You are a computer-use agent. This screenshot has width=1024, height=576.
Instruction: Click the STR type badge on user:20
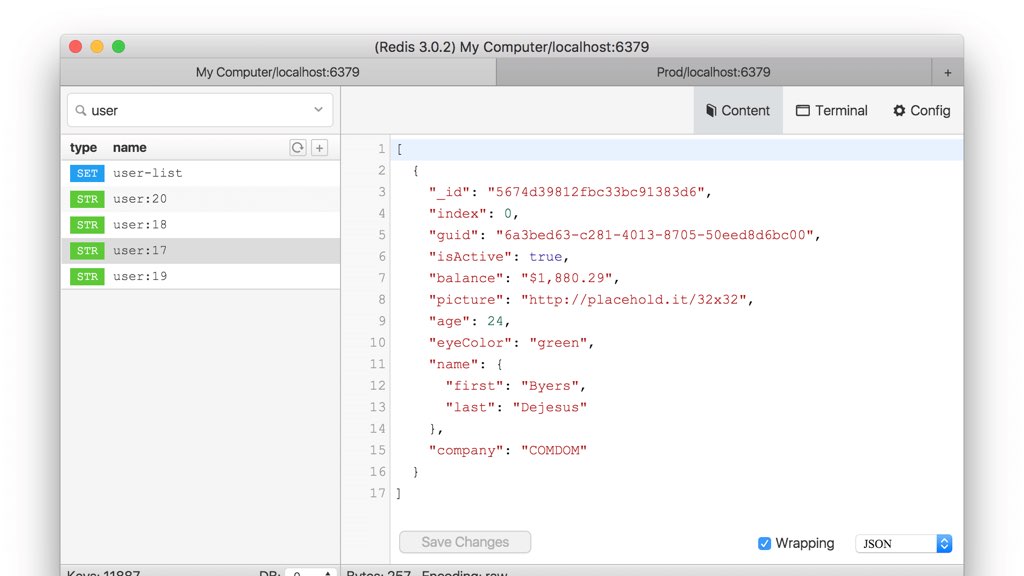(x=86, y=199)
